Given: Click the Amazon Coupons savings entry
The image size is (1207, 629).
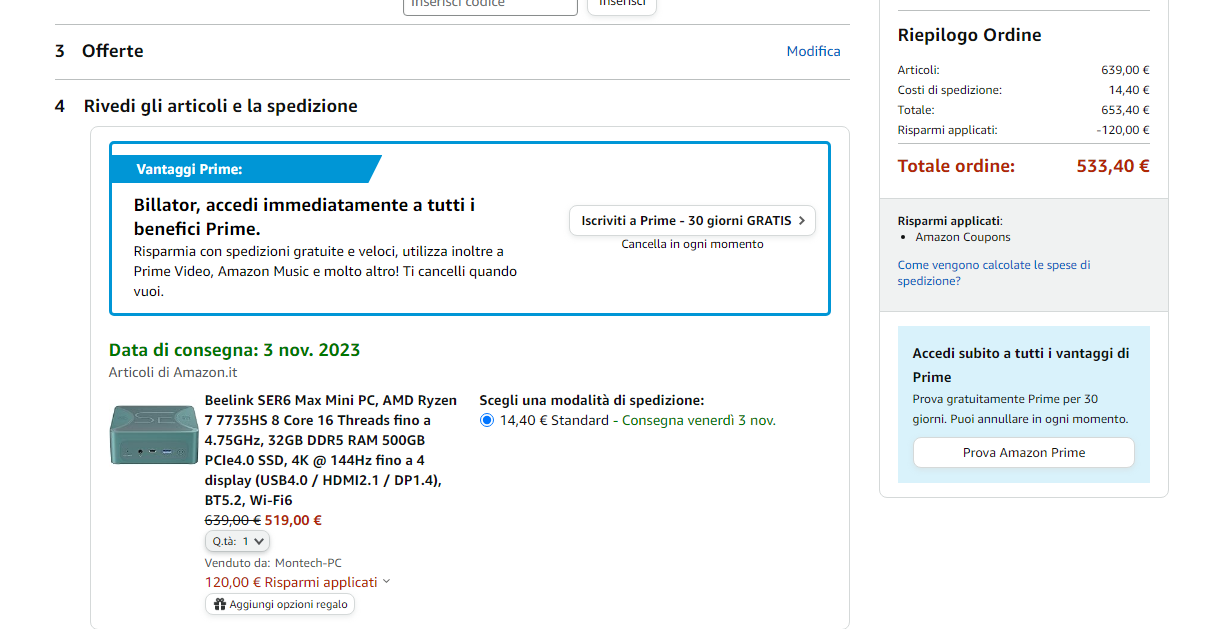Looking at the screenshot, I should [x=963, y=237].
